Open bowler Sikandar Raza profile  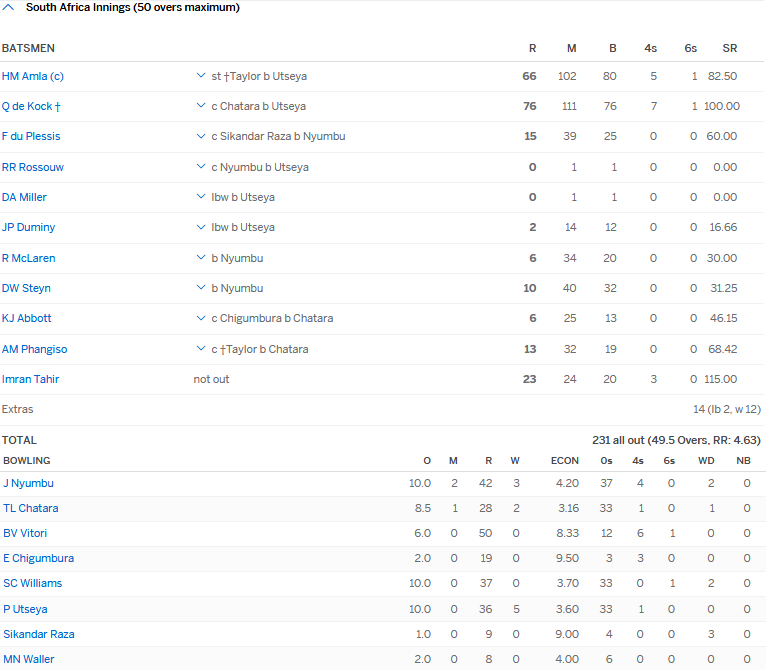(x=38, y=634)
